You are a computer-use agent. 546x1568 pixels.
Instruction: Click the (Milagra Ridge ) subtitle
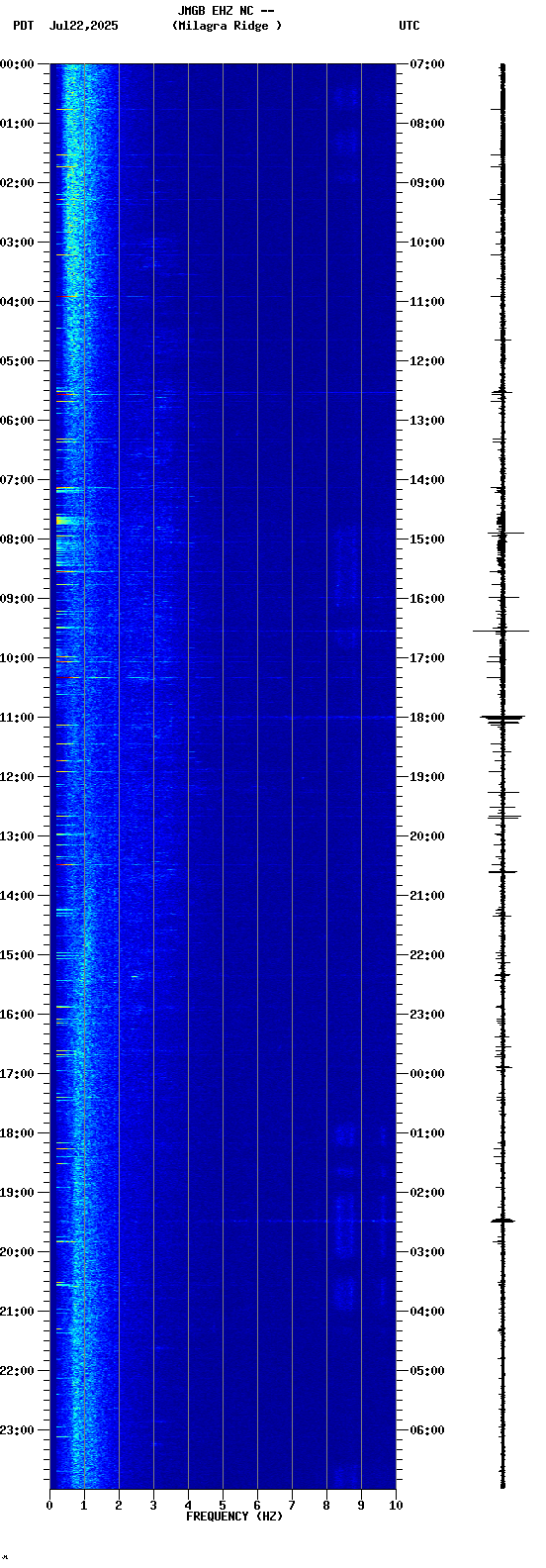click(x=227, y=26)
